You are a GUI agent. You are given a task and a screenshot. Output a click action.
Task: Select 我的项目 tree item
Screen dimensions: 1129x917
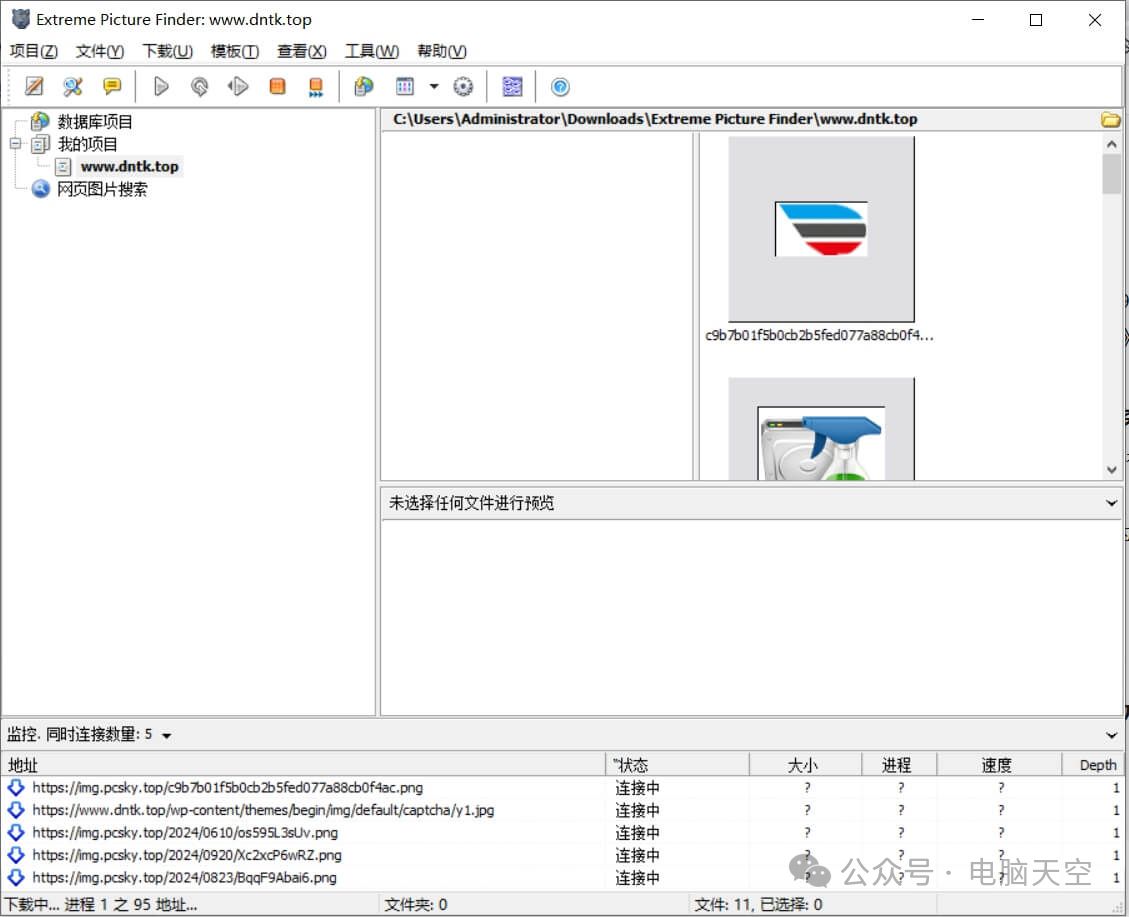(87, 144)
